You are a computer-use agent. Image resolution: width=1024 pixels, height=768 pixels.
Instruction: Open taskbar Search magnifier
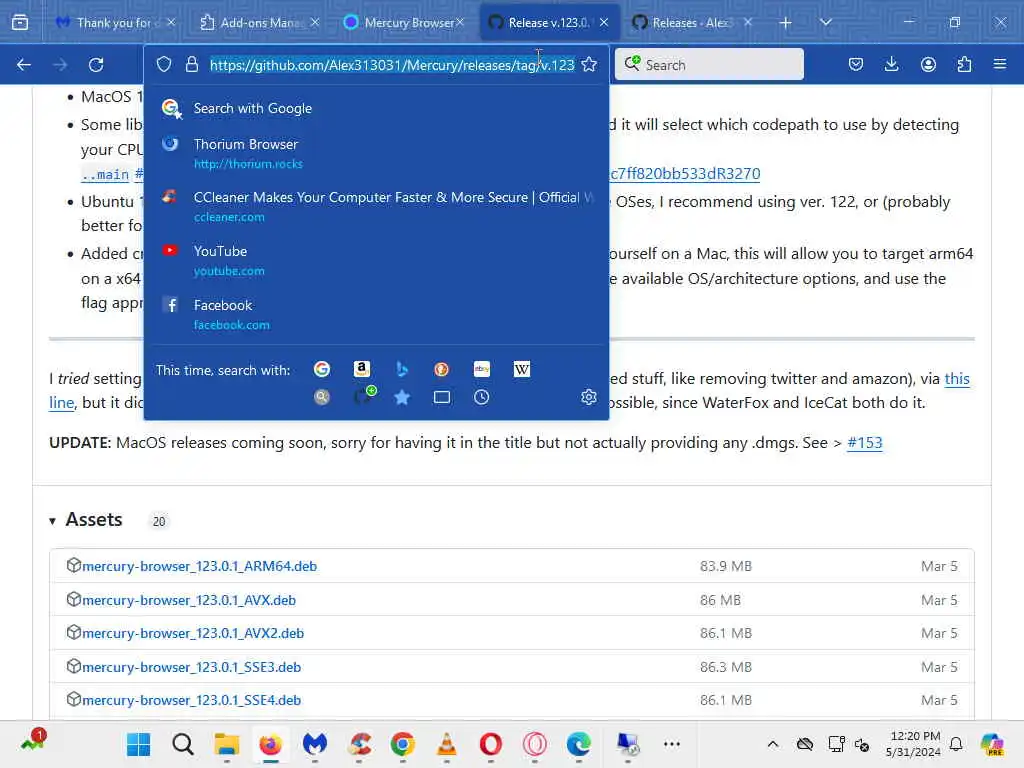[183, 744]
